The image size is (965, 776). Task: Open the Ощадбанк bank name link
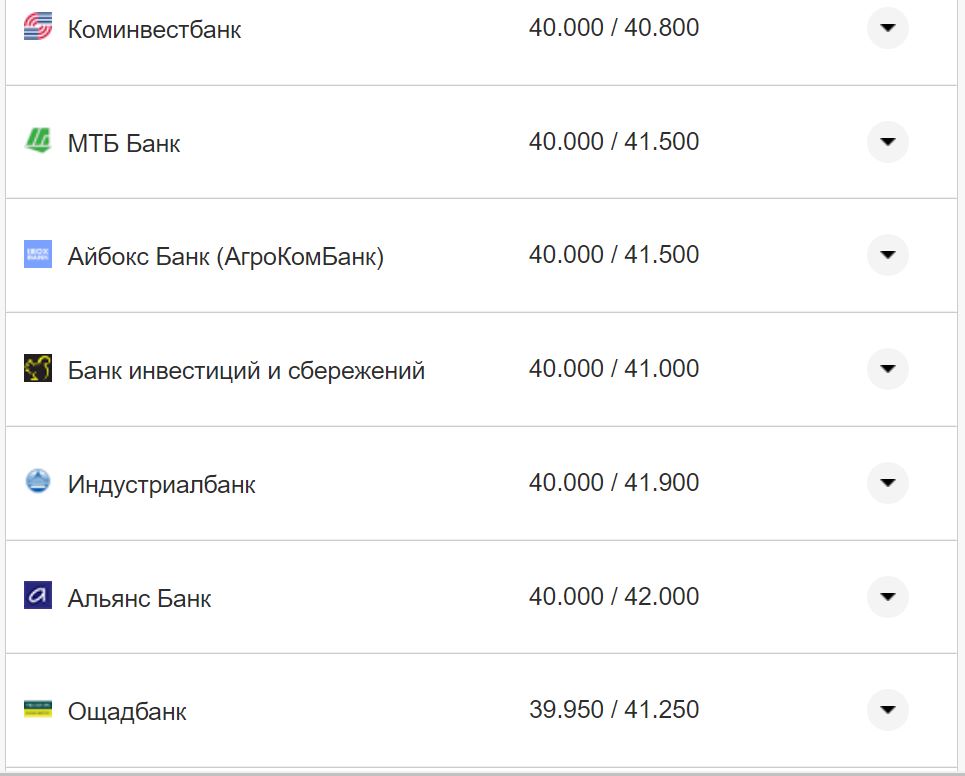(127, 712)
